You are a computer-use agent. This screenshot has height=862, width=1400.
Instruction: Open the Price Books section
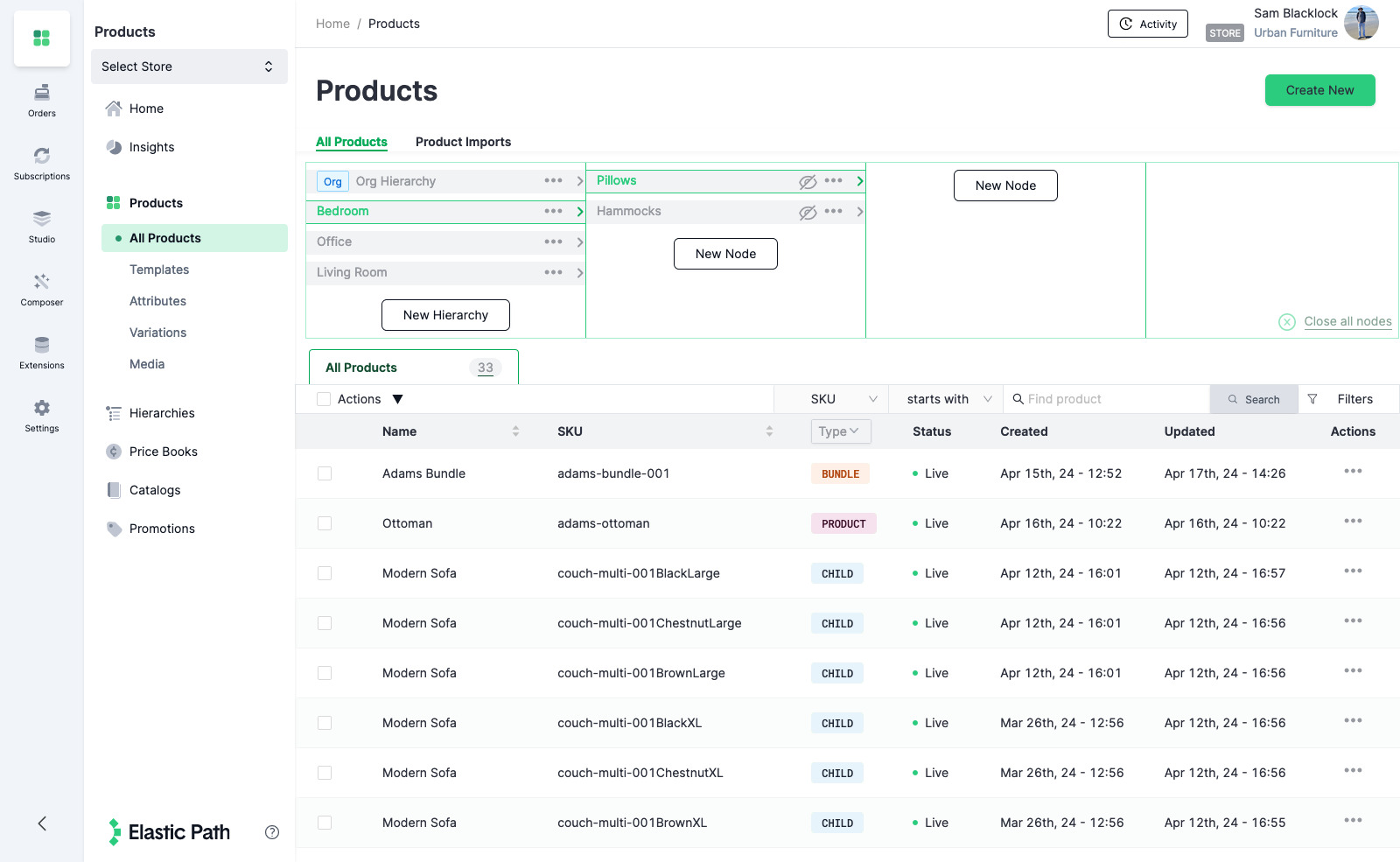[x=163, y=452]
